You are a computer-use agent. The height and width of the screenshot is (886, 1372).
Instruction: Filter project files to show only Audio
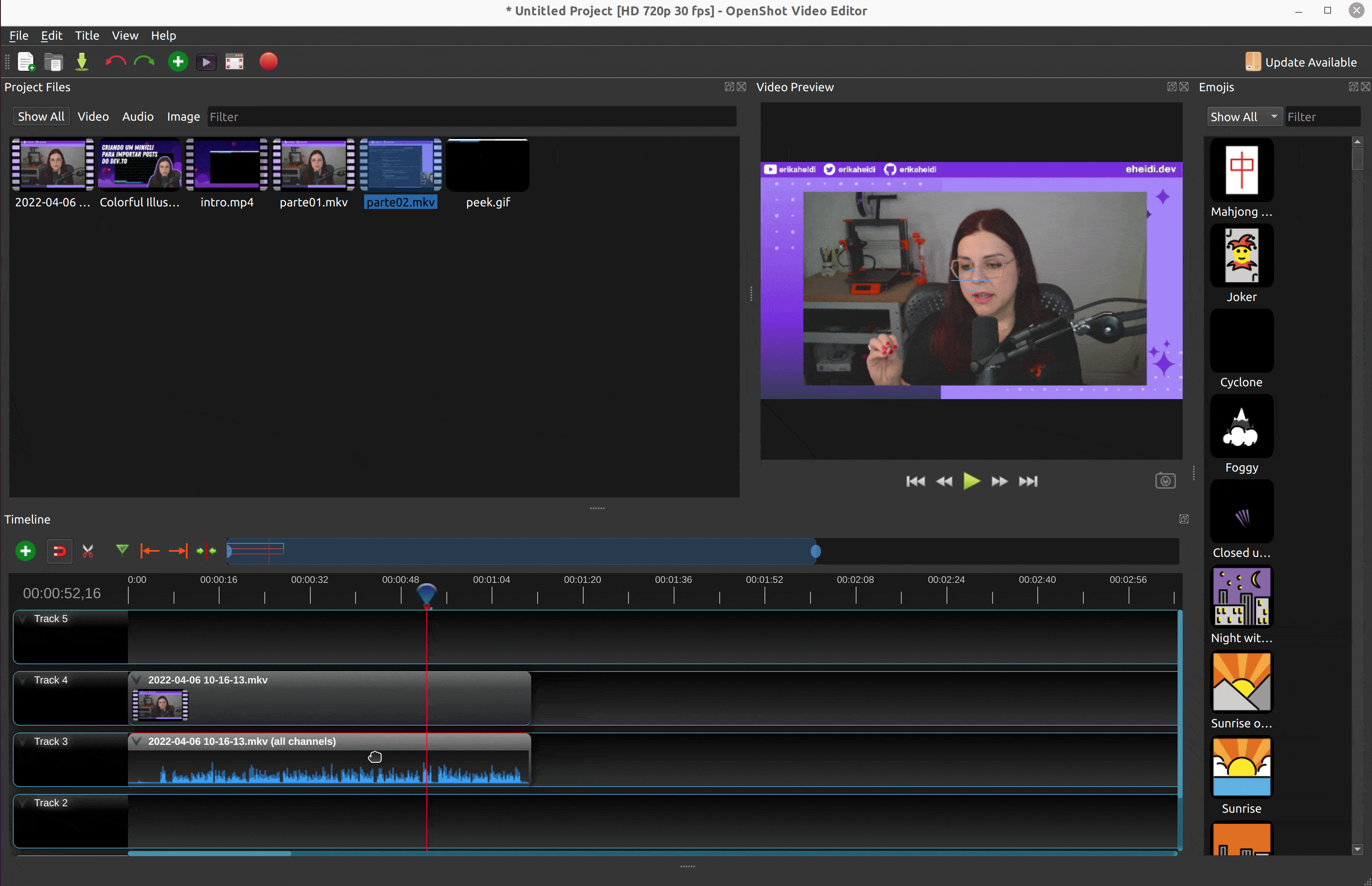click(x=137, y=116)
